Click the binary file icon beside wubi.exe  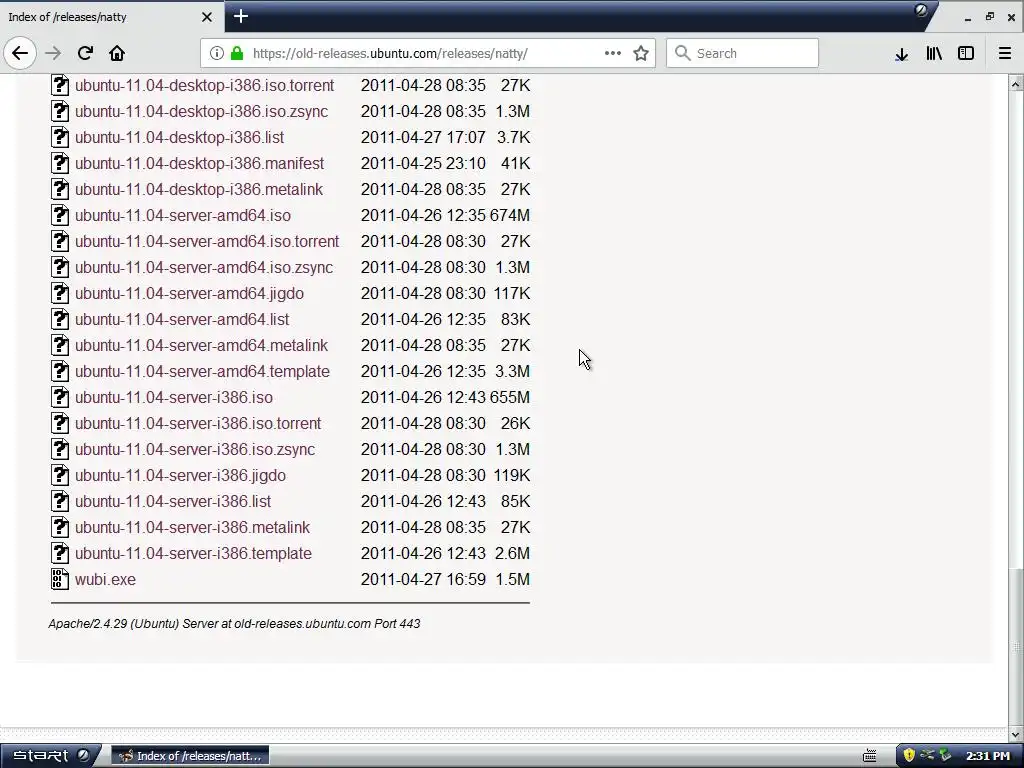(59, 579)
